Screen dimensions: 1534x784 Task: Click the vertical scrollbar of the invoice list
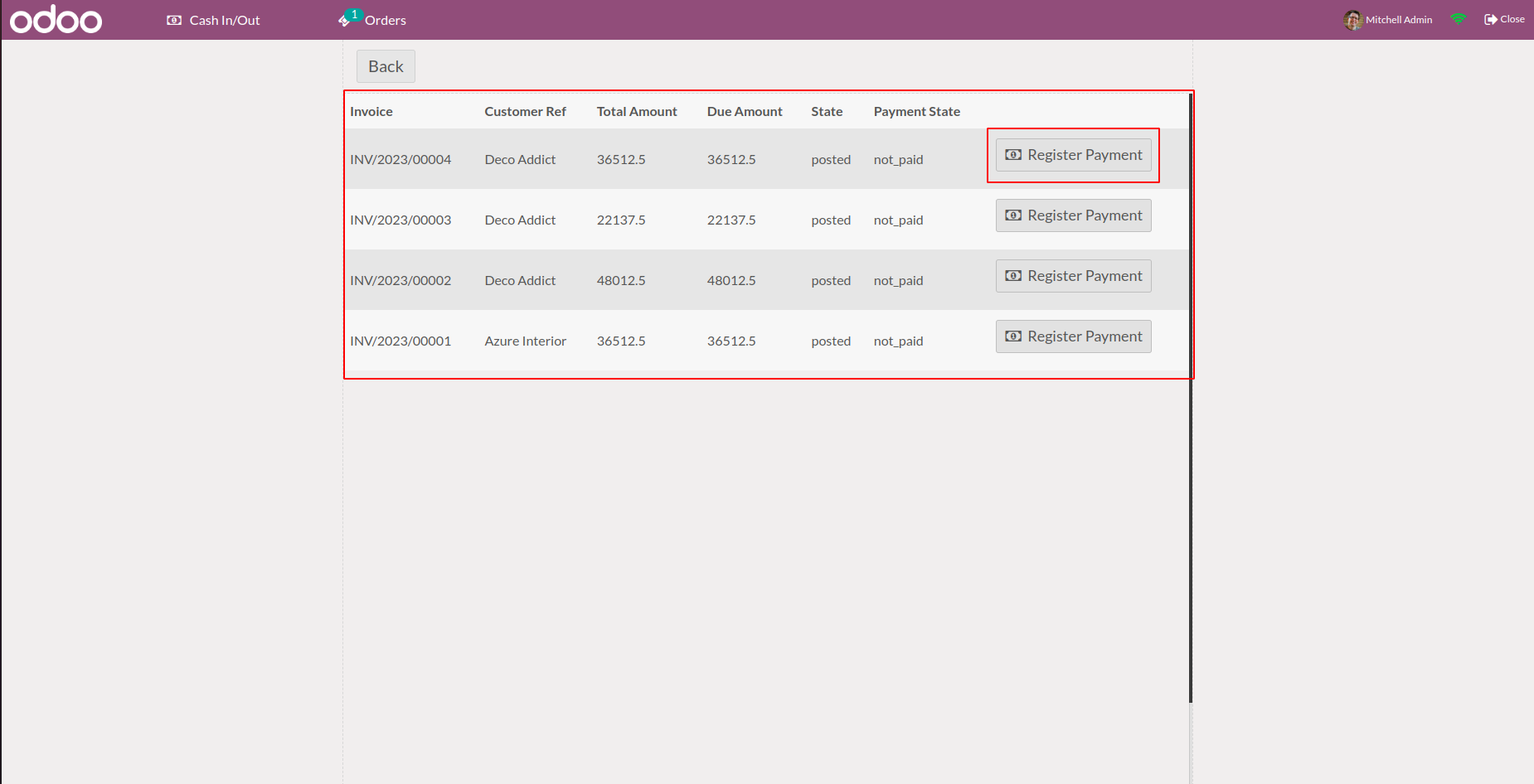(1191, 398)
